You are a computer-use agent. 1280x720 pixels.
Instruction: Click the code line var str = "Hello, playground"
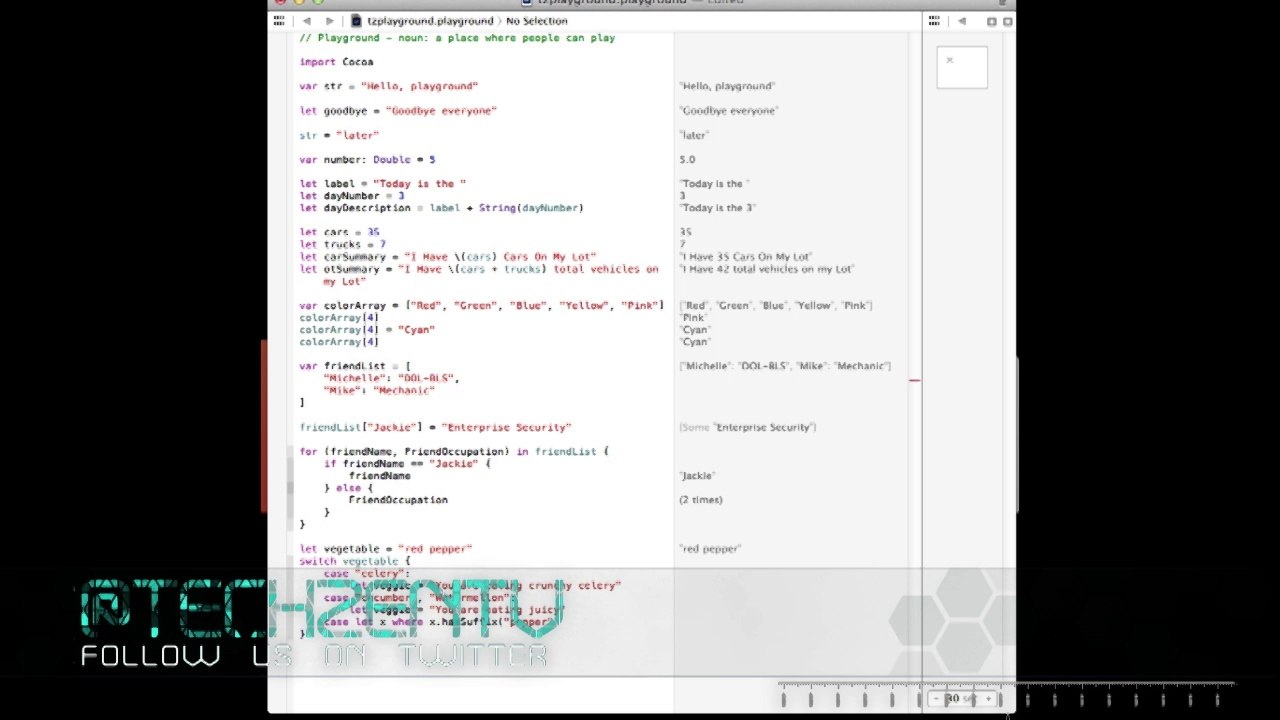point(388,86)
